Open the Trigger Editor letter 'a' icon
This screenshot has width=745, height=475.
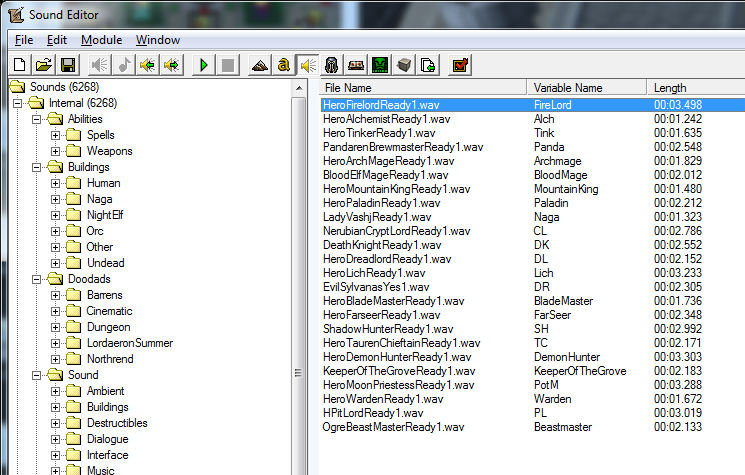[284, 65]
